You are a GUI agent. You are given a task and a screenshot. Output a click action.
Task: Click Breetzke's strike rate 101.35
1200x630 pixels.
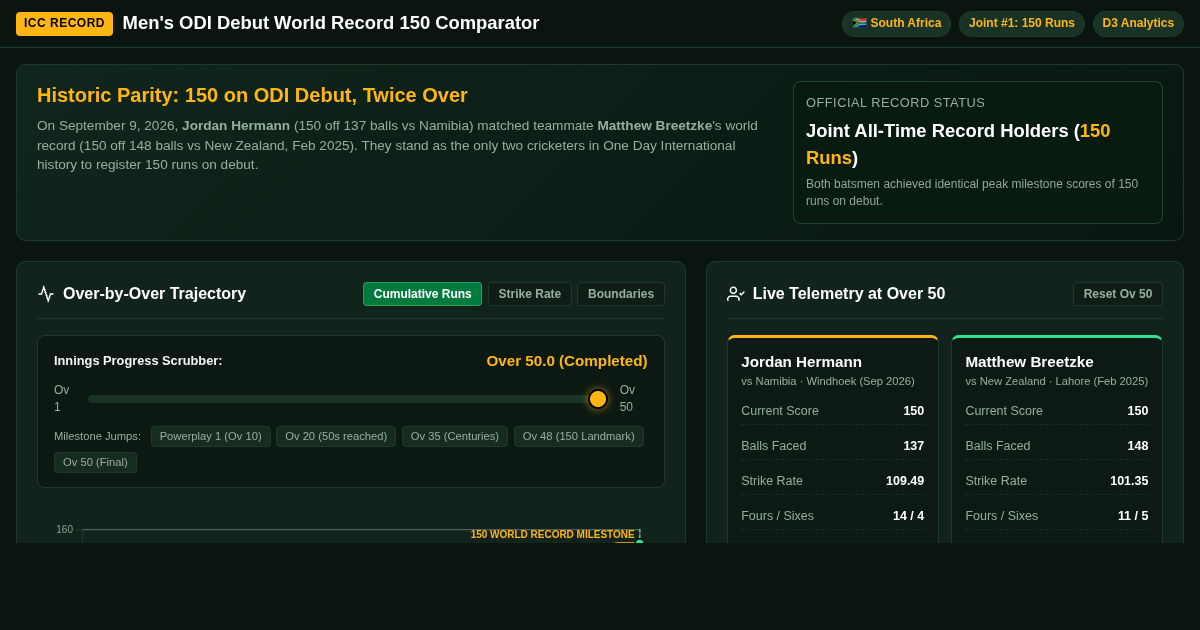click(1129, 481)
